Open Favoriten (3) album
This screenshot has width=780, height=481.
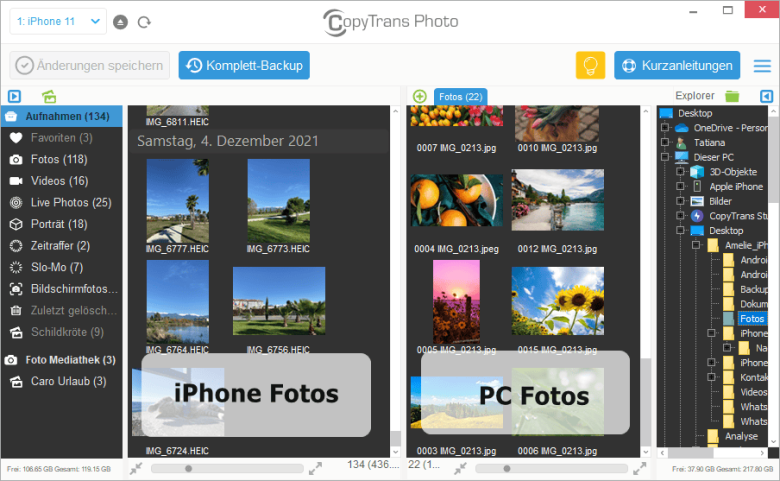coord(62,138)
